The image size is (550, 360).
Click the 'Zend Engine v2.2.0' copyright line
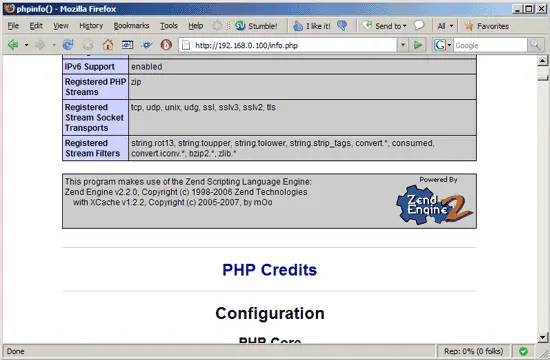coord(186,192)
